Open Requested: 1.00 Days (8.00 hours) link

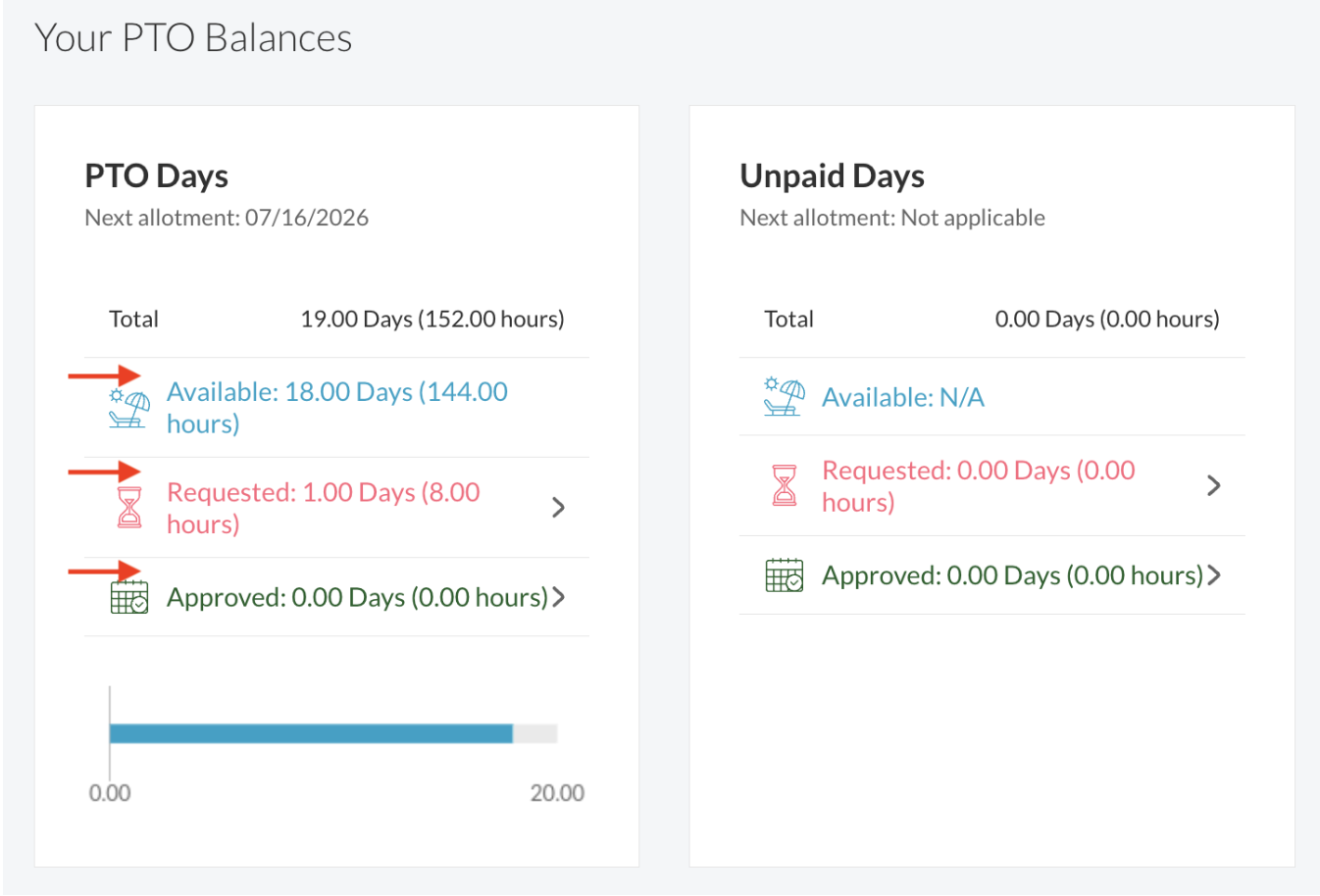pyautogui.click(x=323, y=507)
